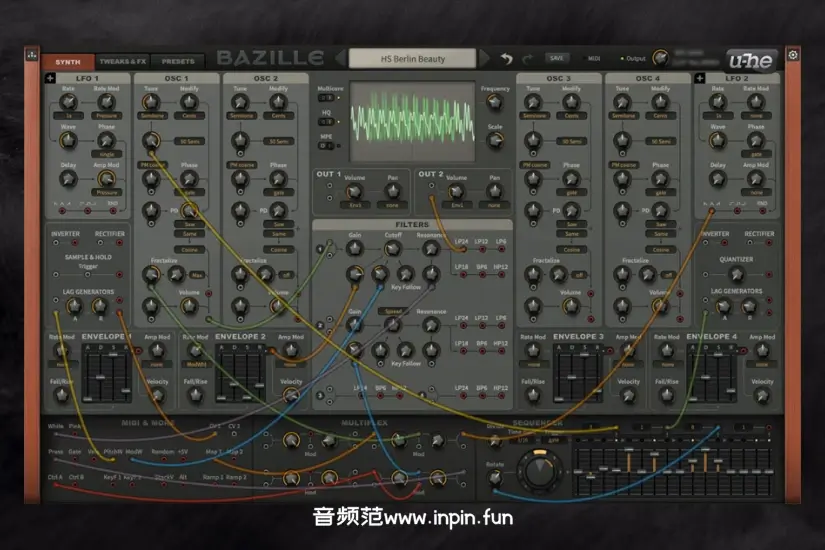Open LFO 1 Rate Mod Pressure selector

[x=106, y=116]
